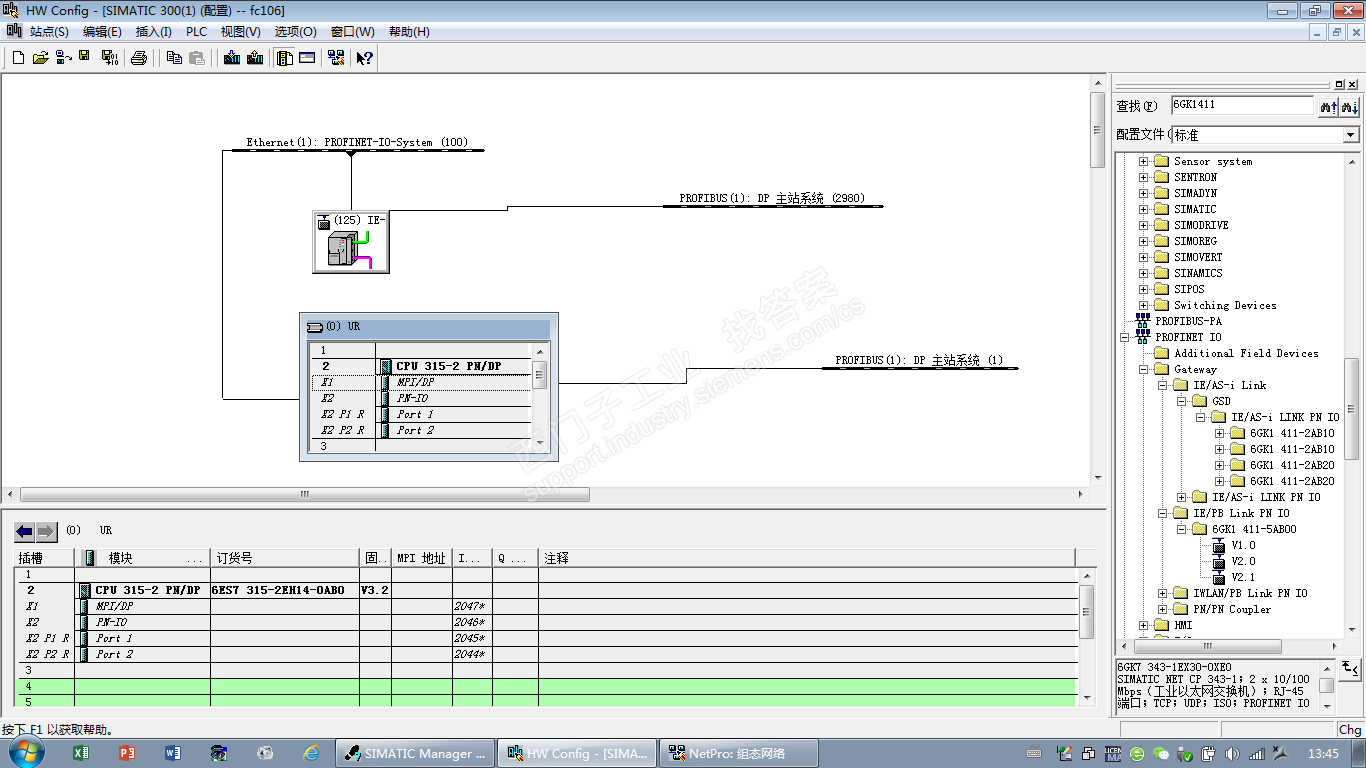This screenshot has width=1366, height=768.
Task: Open Excel from the taskbar
Action: coord(81,753)
